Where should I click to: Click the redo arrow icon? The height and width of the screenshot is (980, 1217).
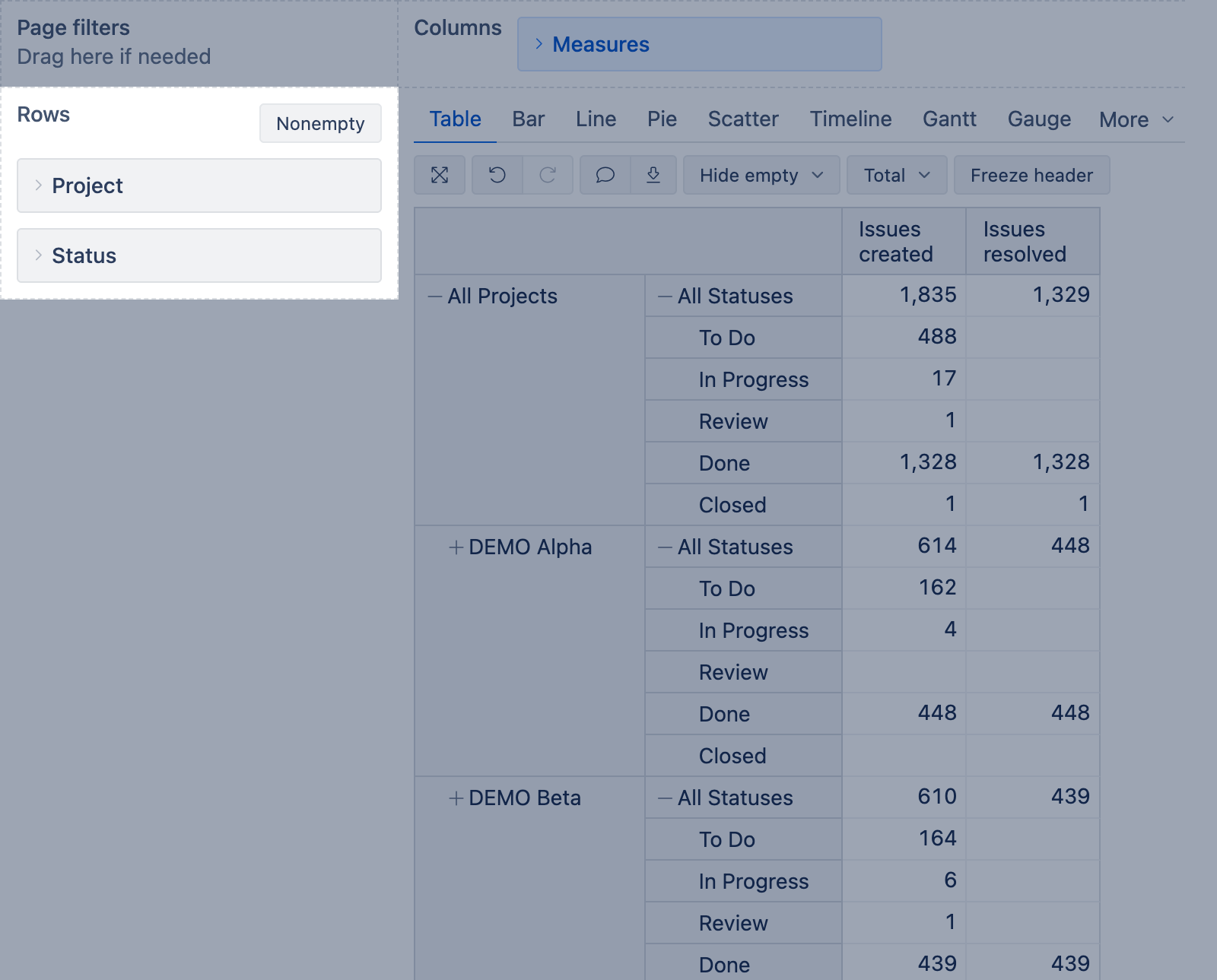tap(548, 176)
